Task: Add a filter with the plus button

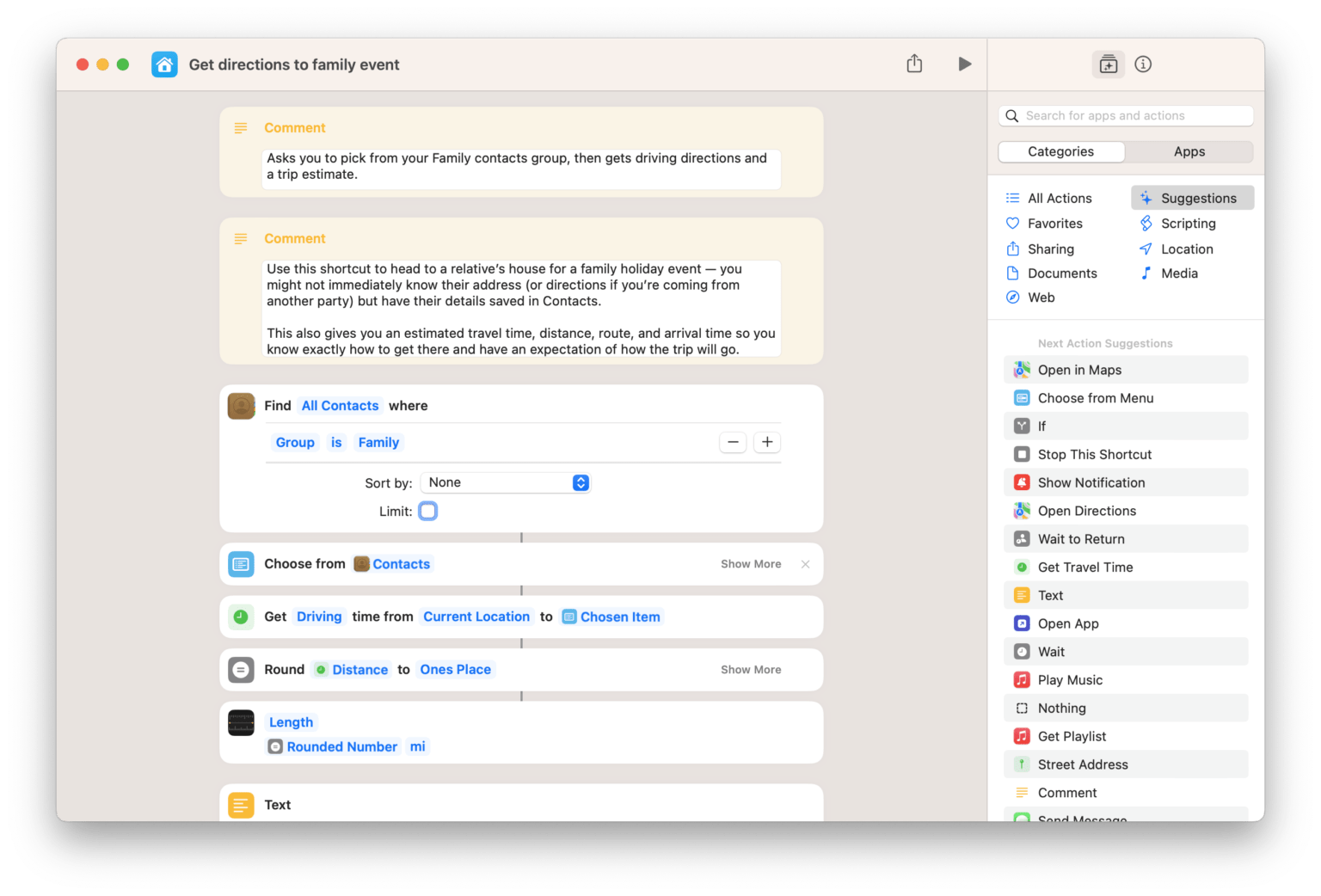Action: pyautogui.click(x=767, y=442)
